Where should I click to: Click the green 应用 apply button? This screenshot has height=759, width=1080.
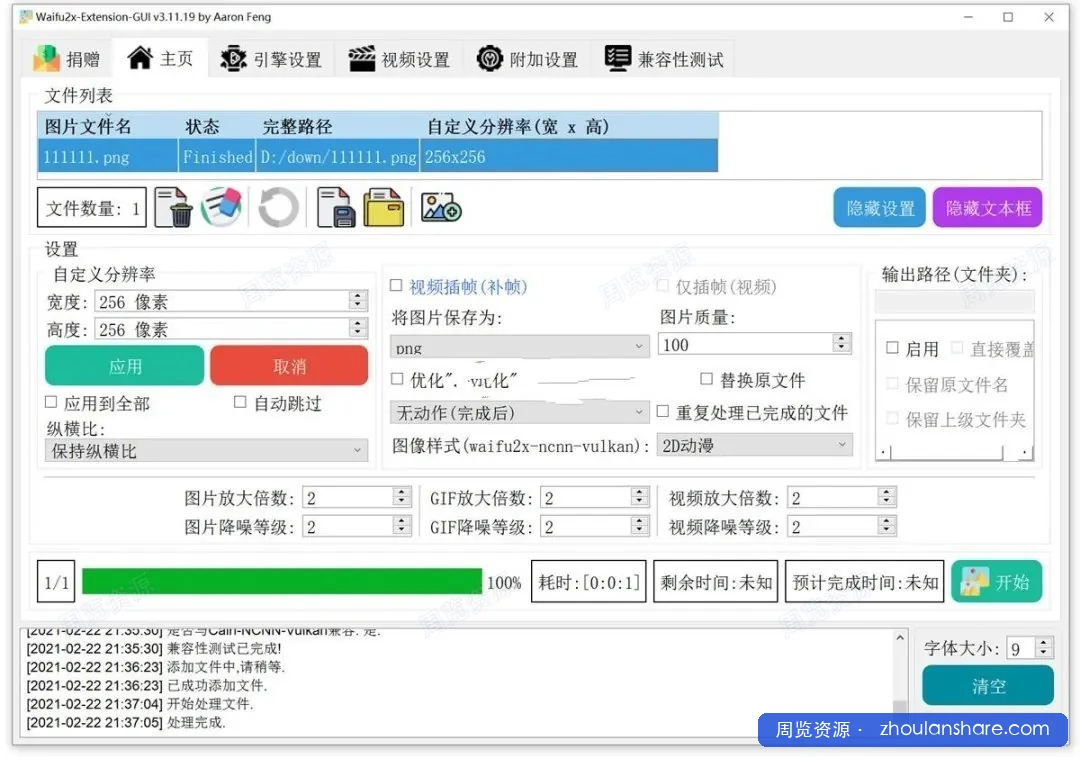(125, 366)
